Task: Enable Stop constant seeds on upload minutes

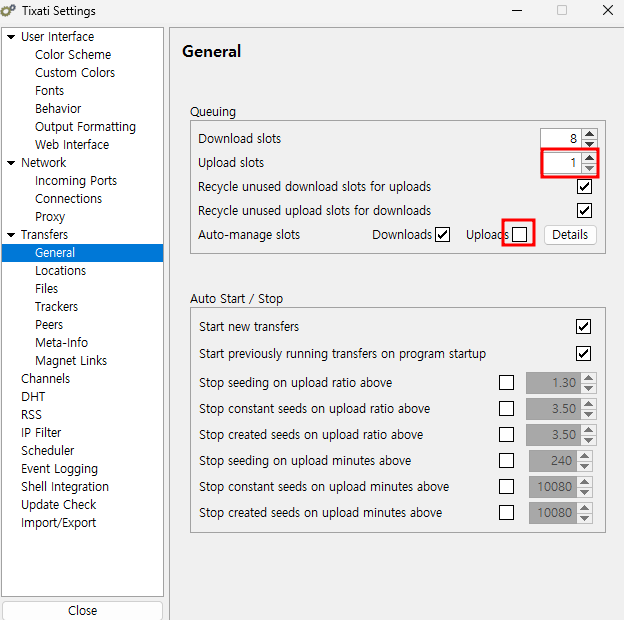Action: pyautogui.click(x=506, y=487)
